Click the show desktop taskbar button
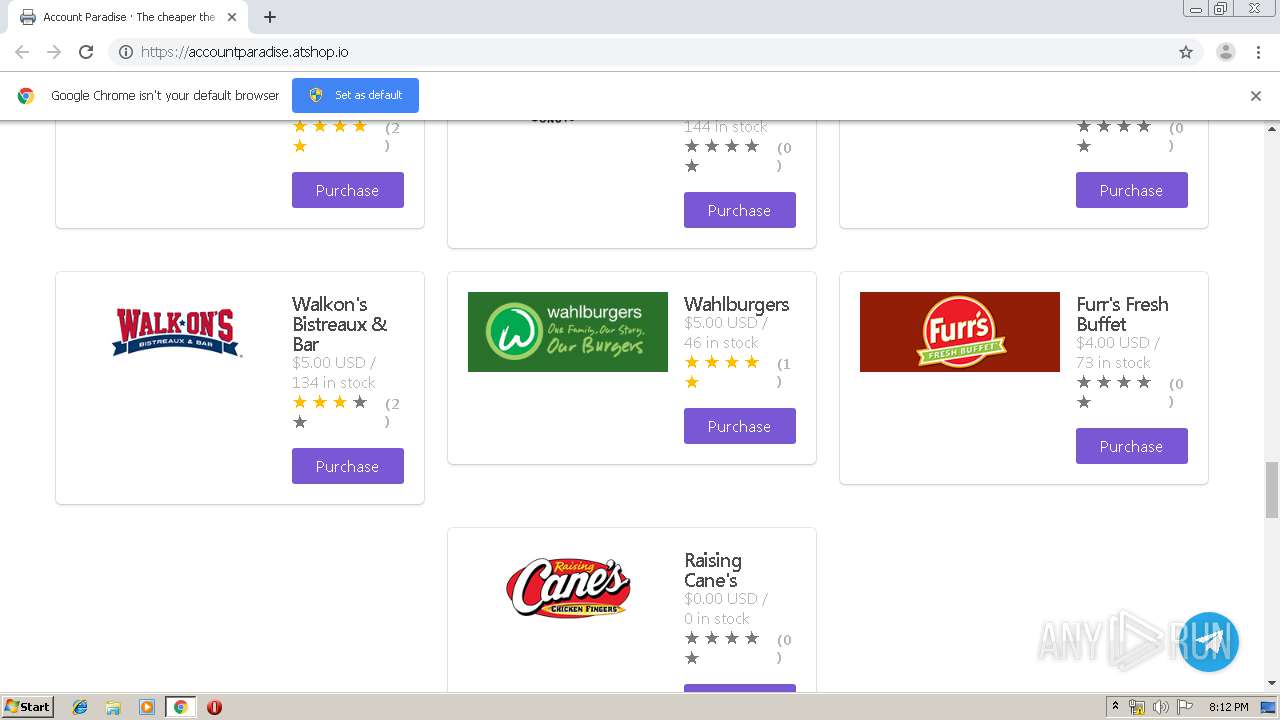 [x=1269, y=707]
